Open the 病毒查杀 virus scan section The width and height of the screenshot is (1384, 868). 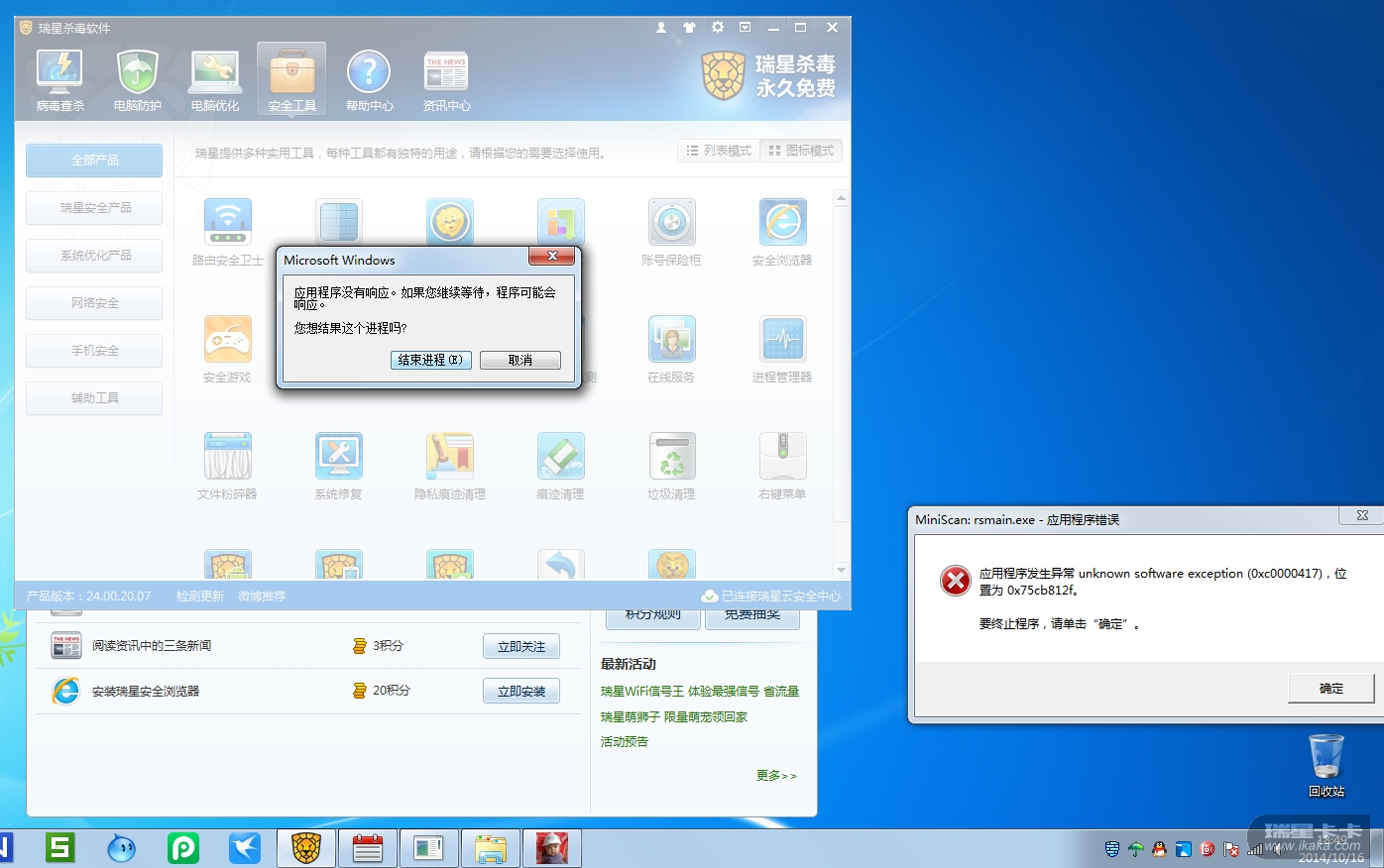click(59, 80)
